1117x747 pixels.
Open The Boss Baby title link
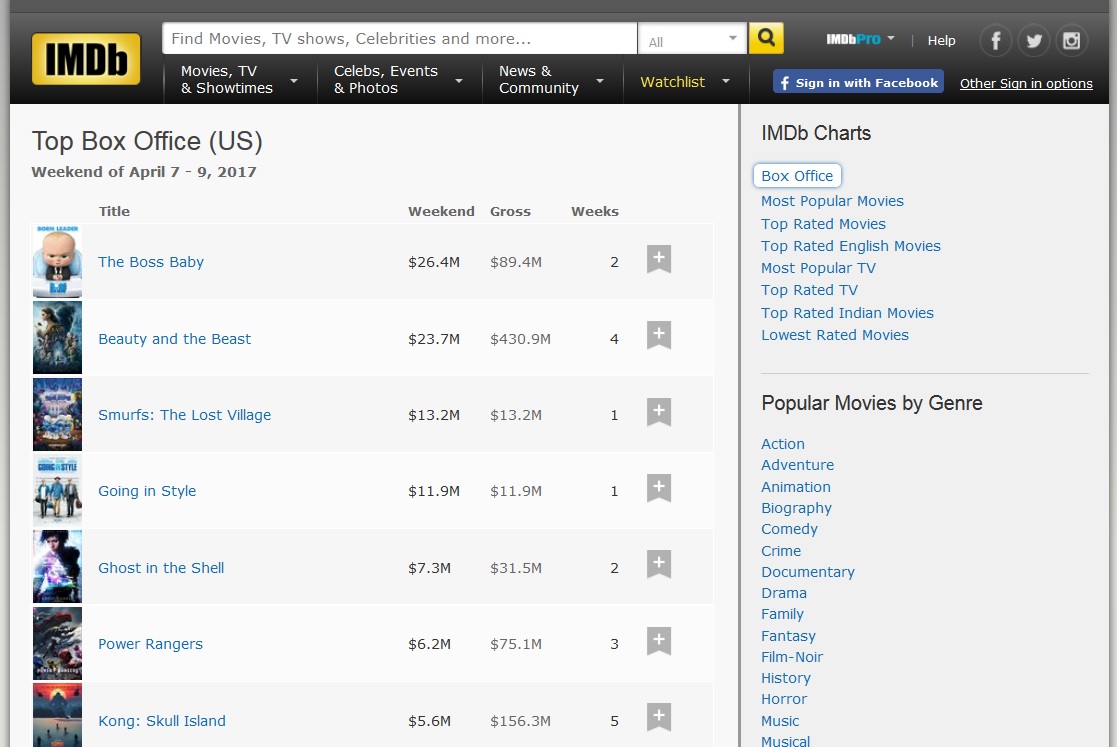tap(151, 262)
